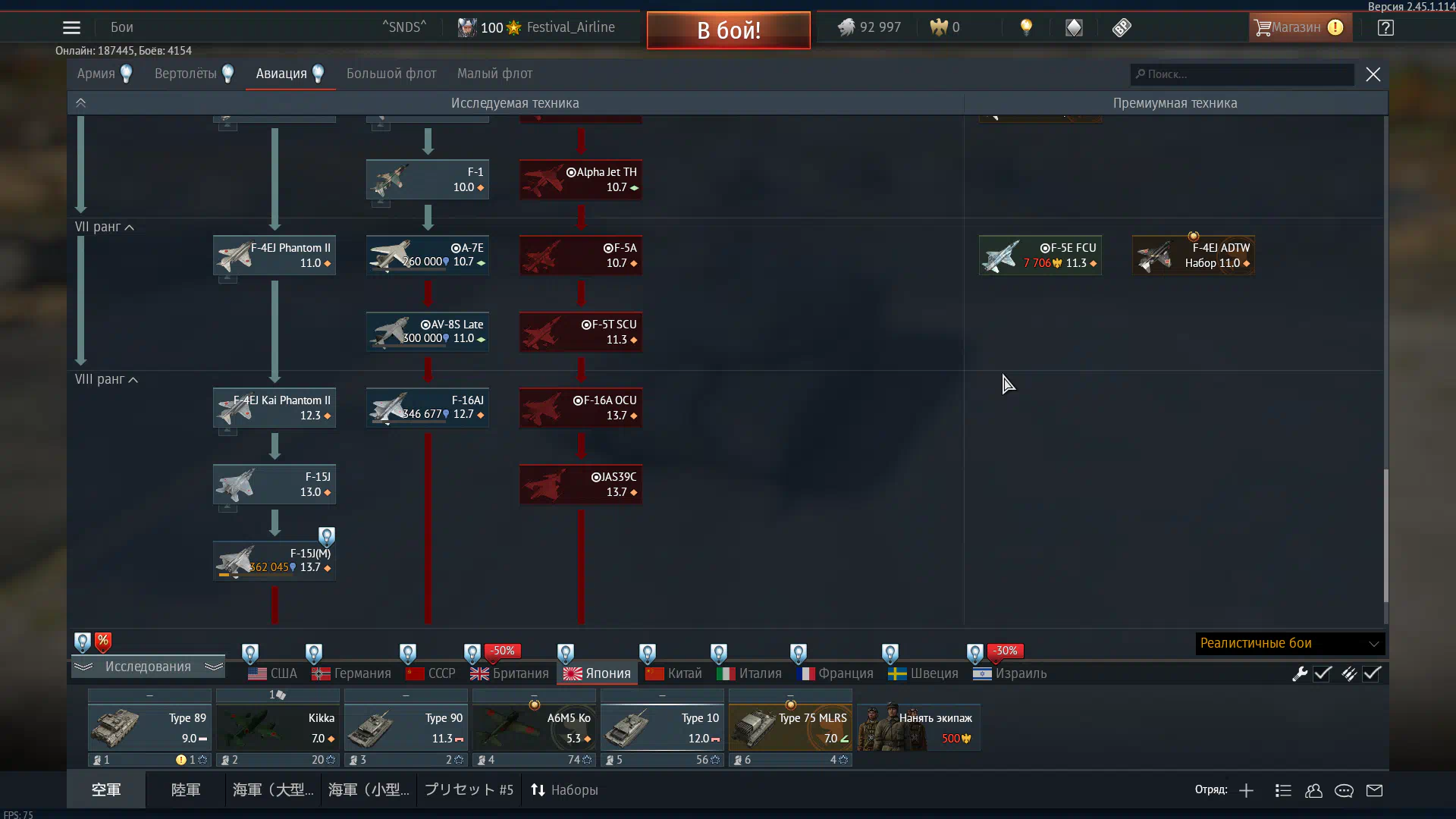
Task: Click the lightbulb hints icon in top bar
Action: [1026, 27]
